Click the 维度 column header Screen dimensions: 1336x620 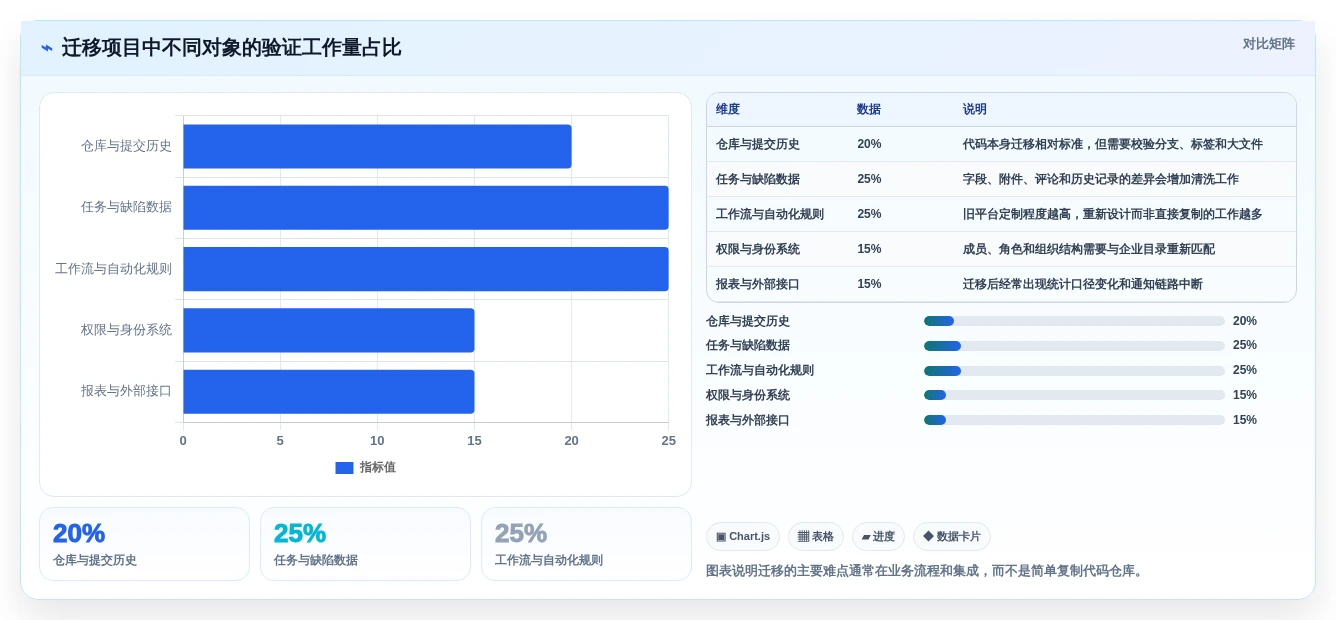(x=728, y=110)
